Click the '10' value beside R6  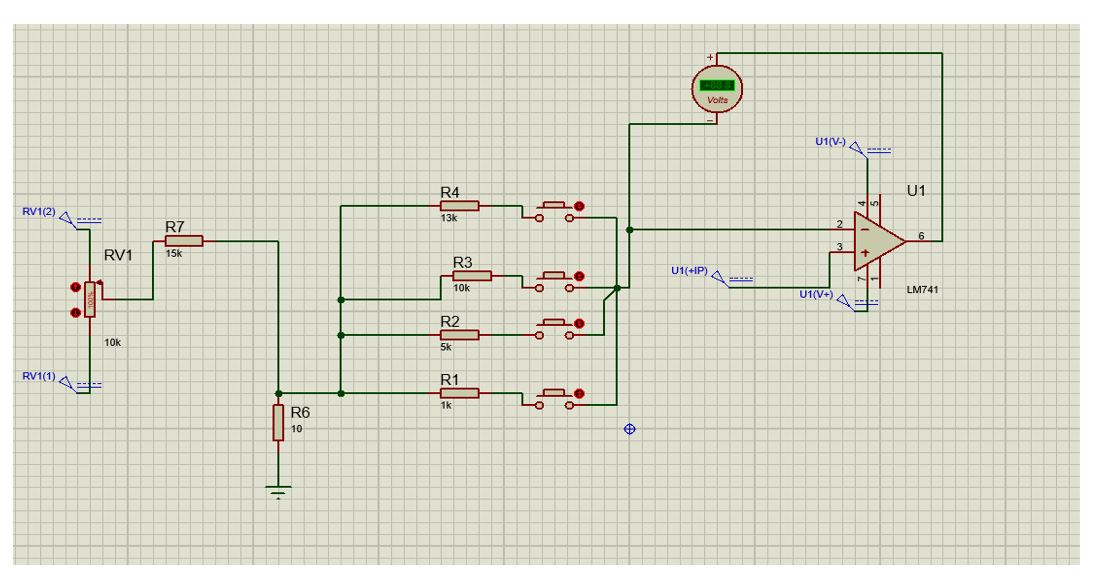point(297,429)
